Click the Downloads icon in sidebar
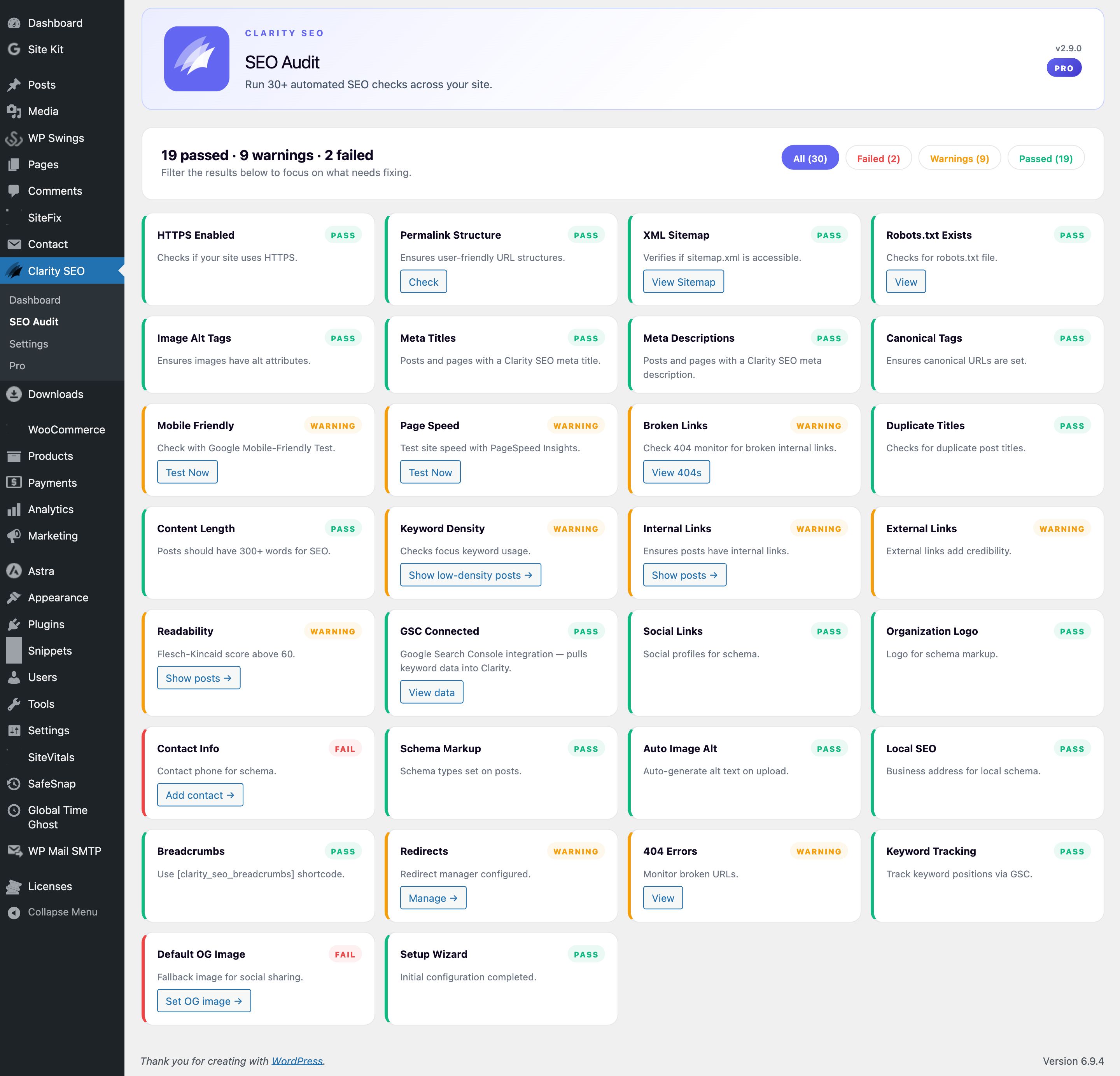Viewport: 1120px width, 1076px height. pyautogui.click(x=14, y=394)
